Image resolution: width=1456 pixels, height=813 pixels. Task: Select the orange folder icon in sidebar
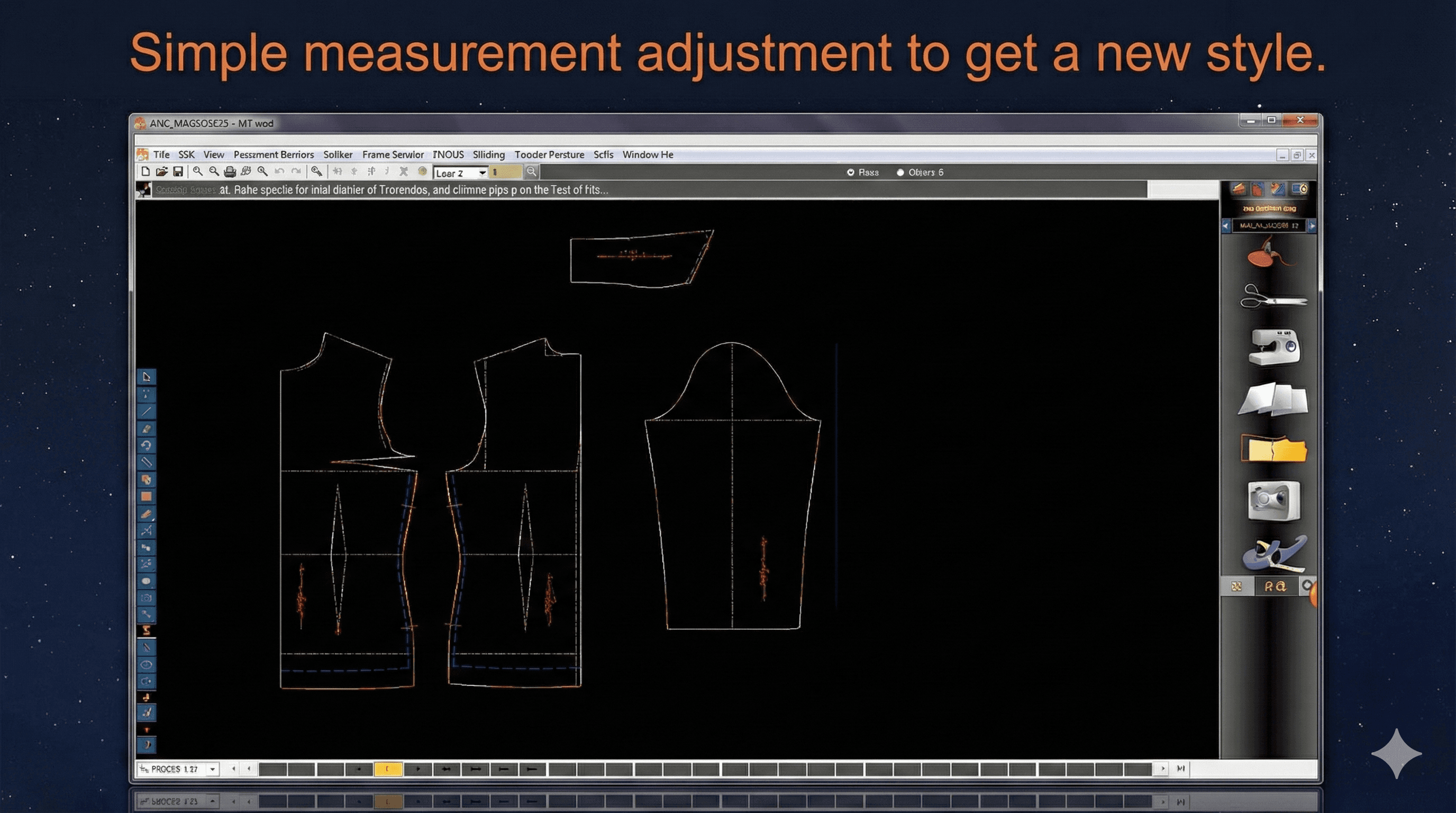pos(1273,450)
